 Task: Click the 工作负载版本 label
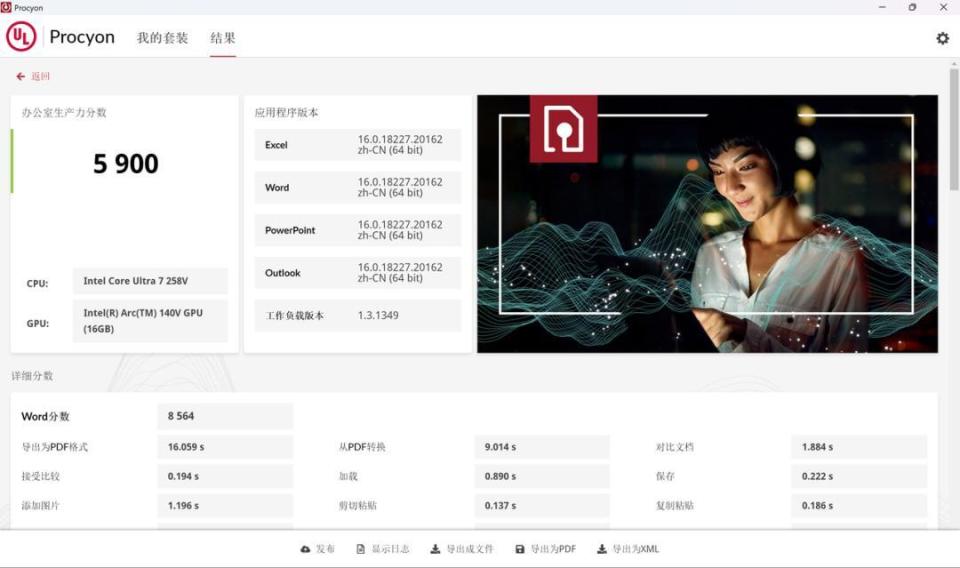pyautogui.click(x=294, y=316)
